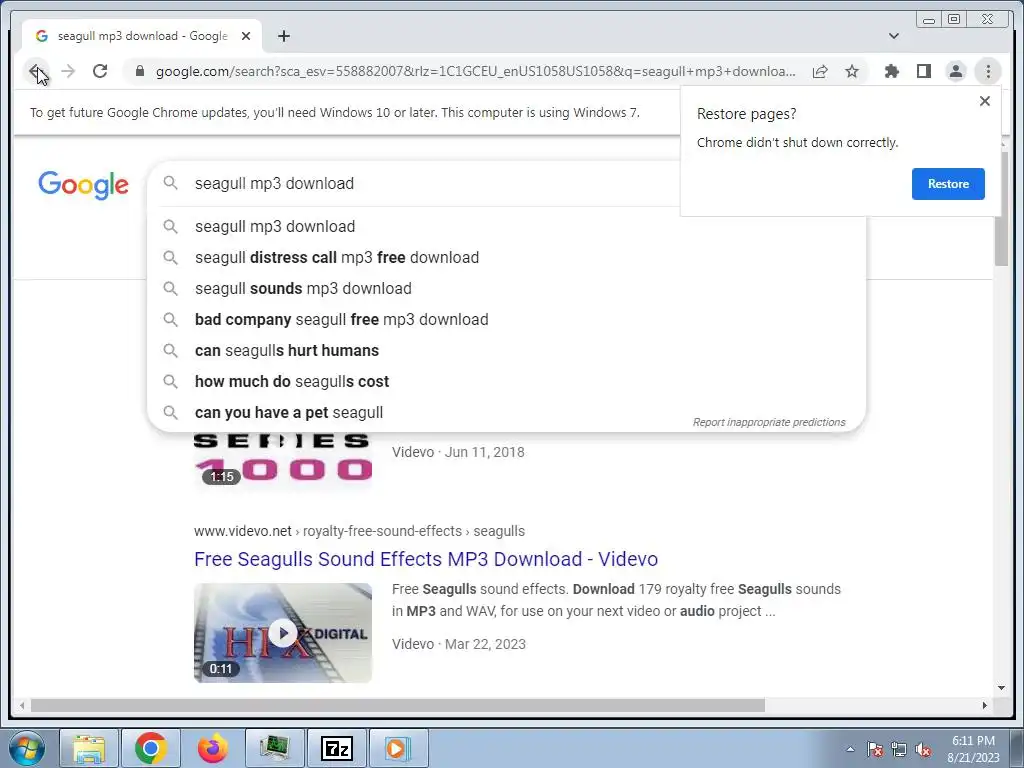This screenshot has height=768, width=1024.
Task: Click the blue Restore button
Action: tap(948, 184)
